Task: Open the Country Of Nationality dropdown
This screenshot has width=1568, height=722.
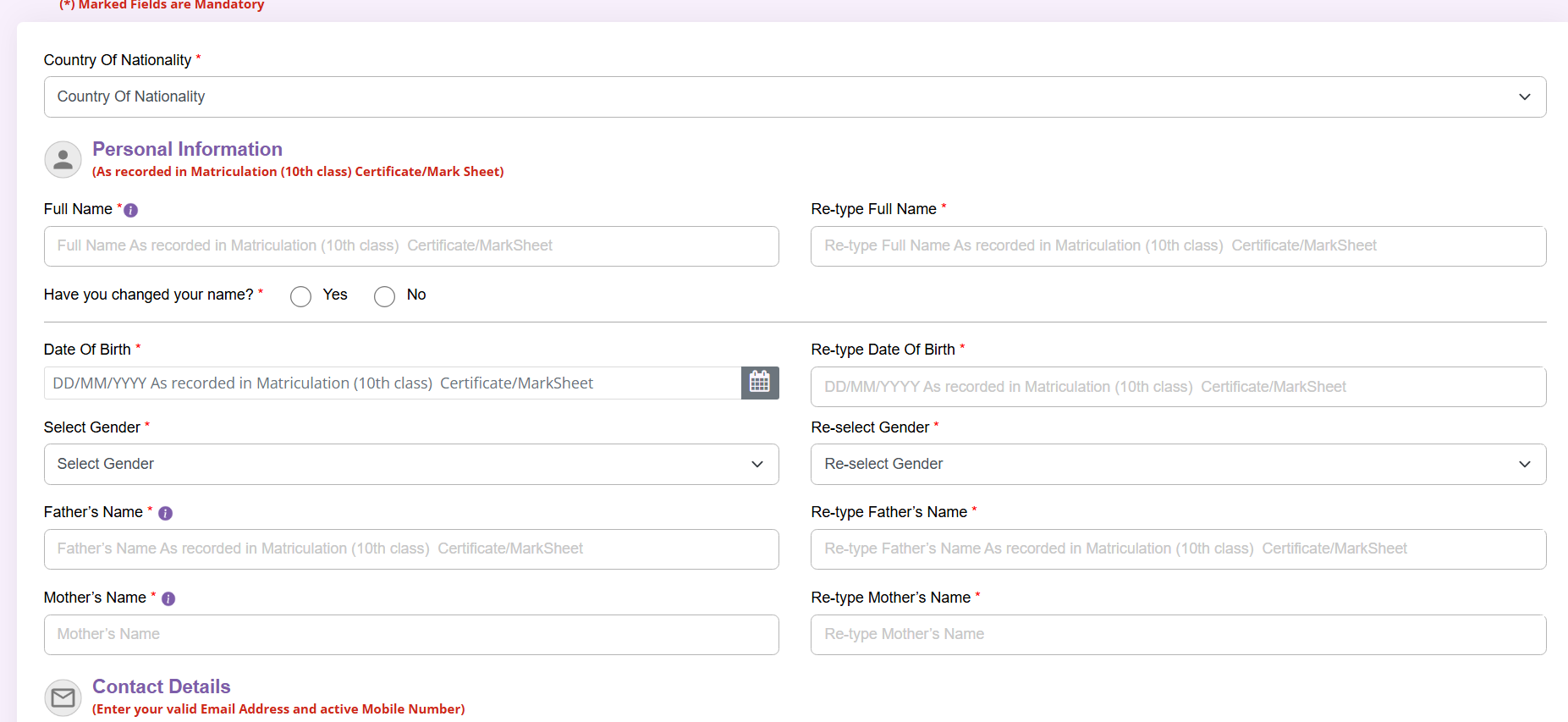Action: [x=795, y=97]
